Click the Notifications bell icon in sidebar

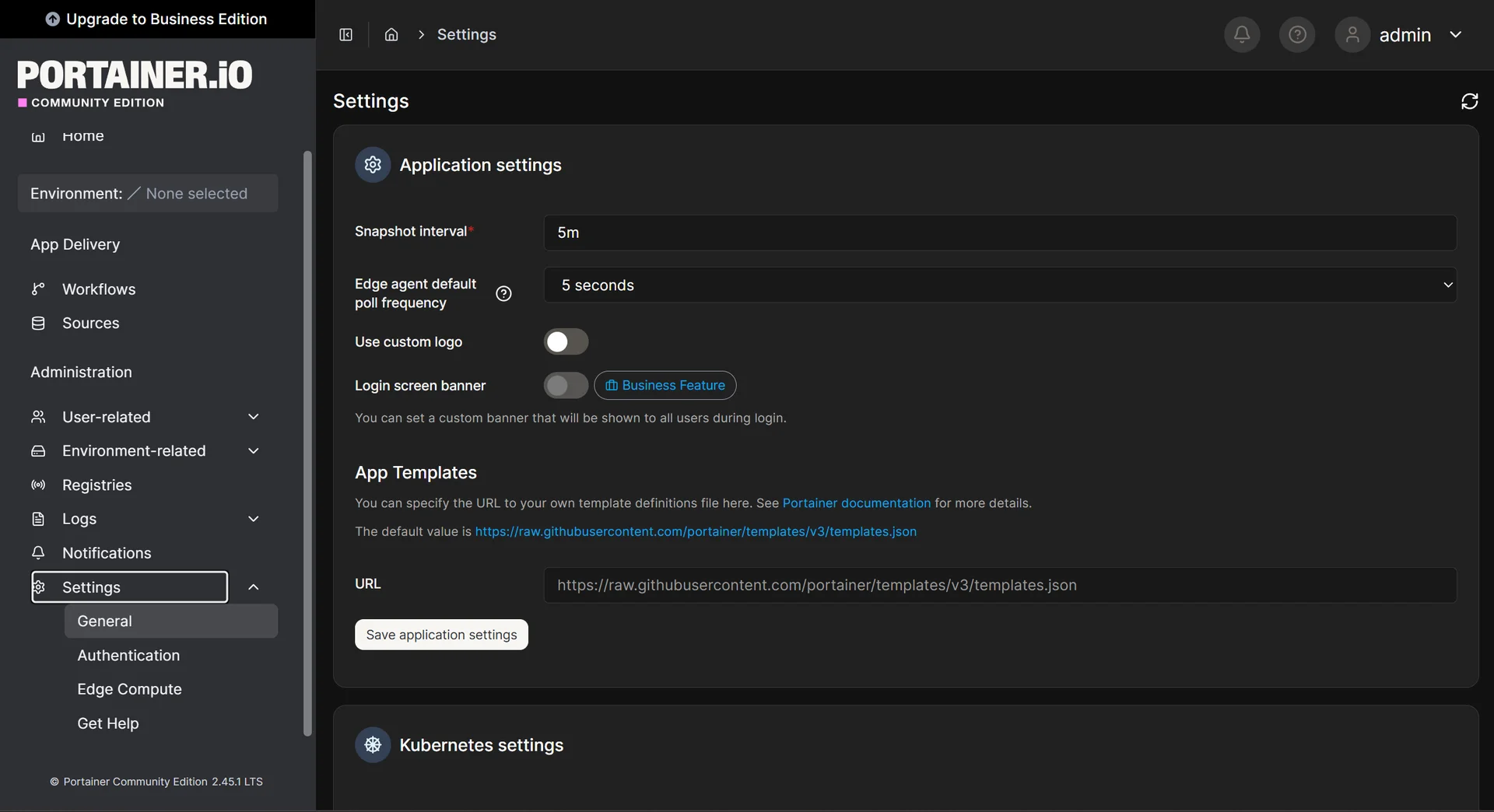[x=38, y=553]
